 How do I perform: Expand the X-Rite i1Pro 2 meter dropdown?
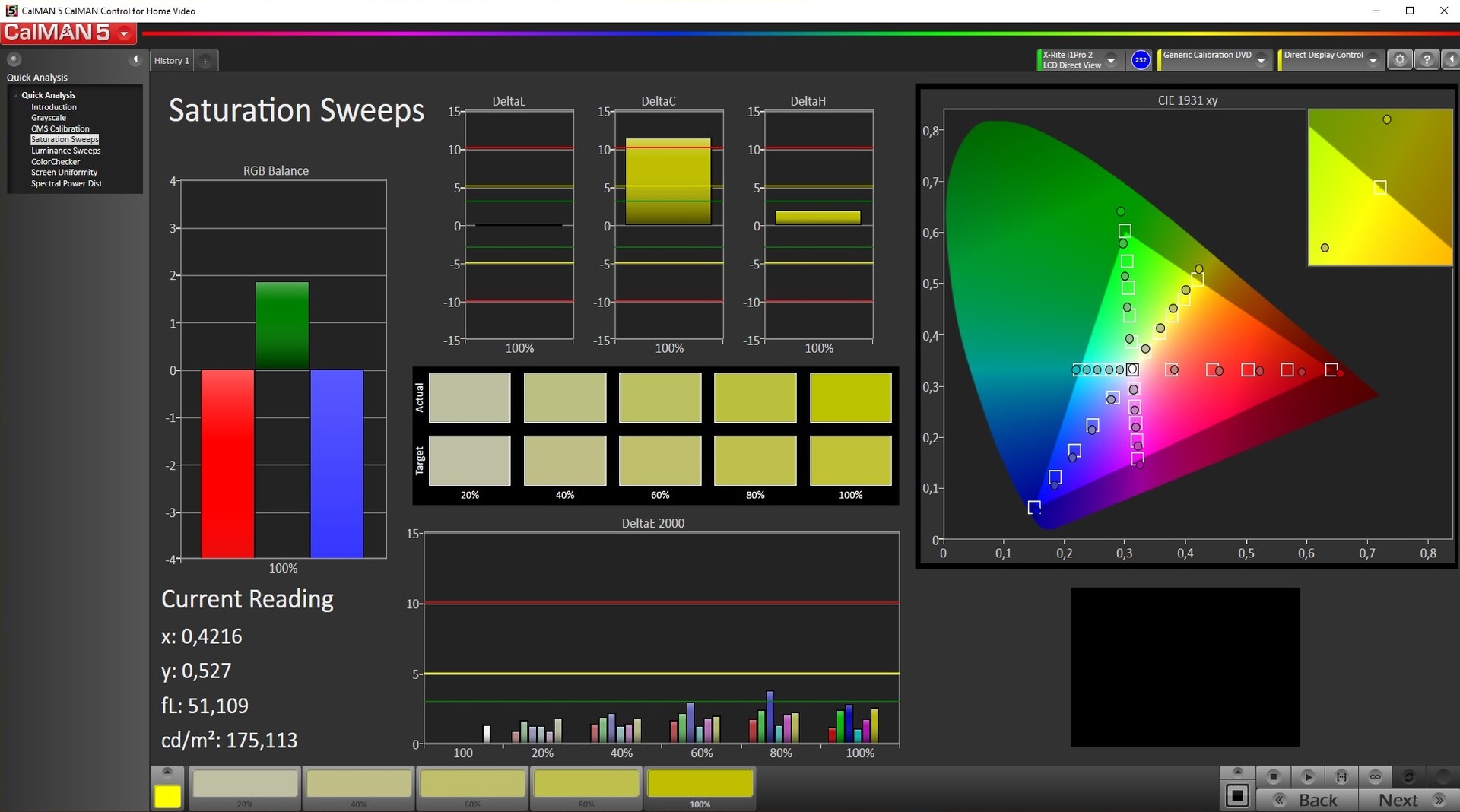(x=1111, y=60)
